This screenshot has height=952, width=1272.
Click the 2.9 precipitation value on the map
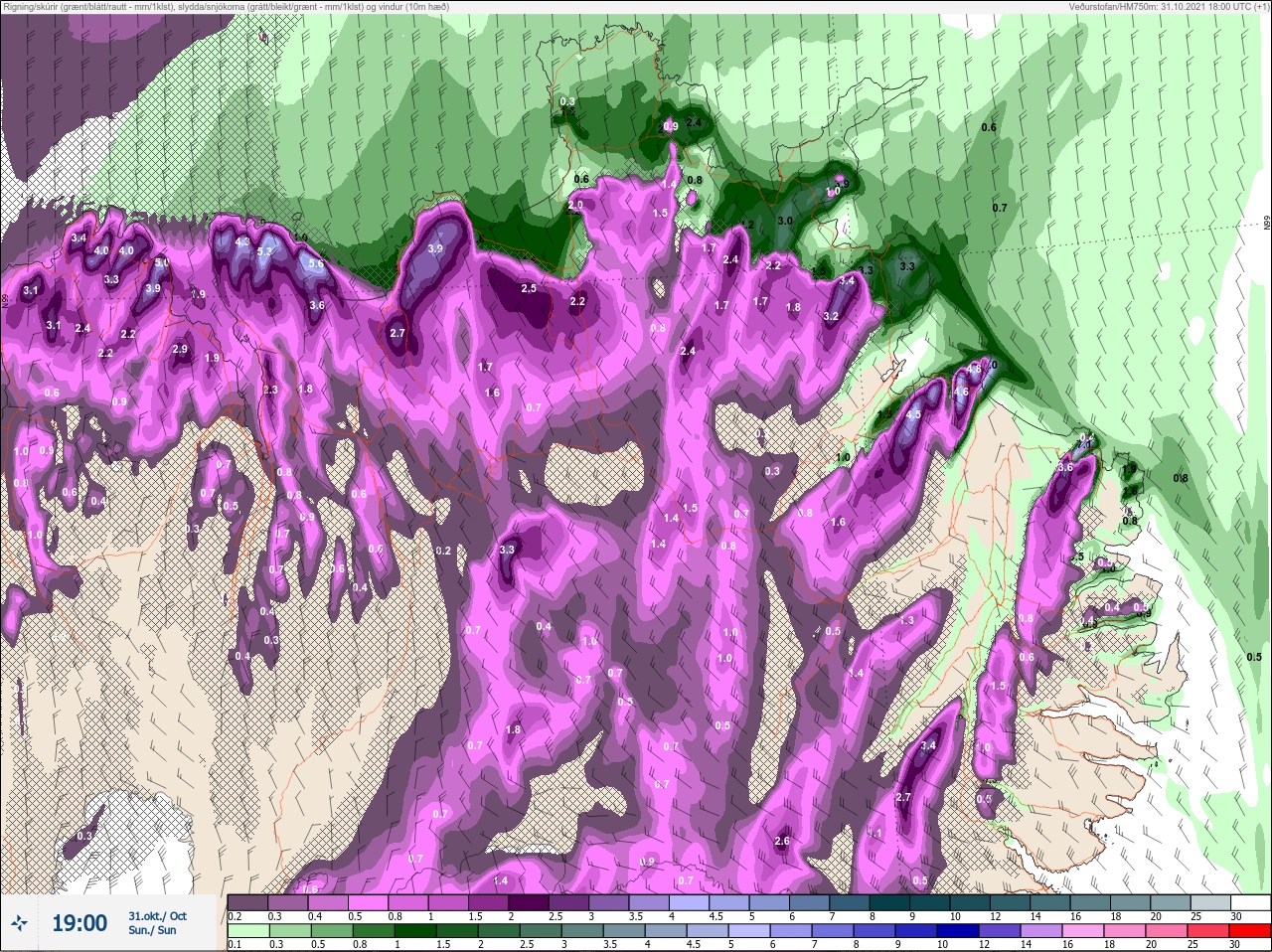(x=180, y=349)
